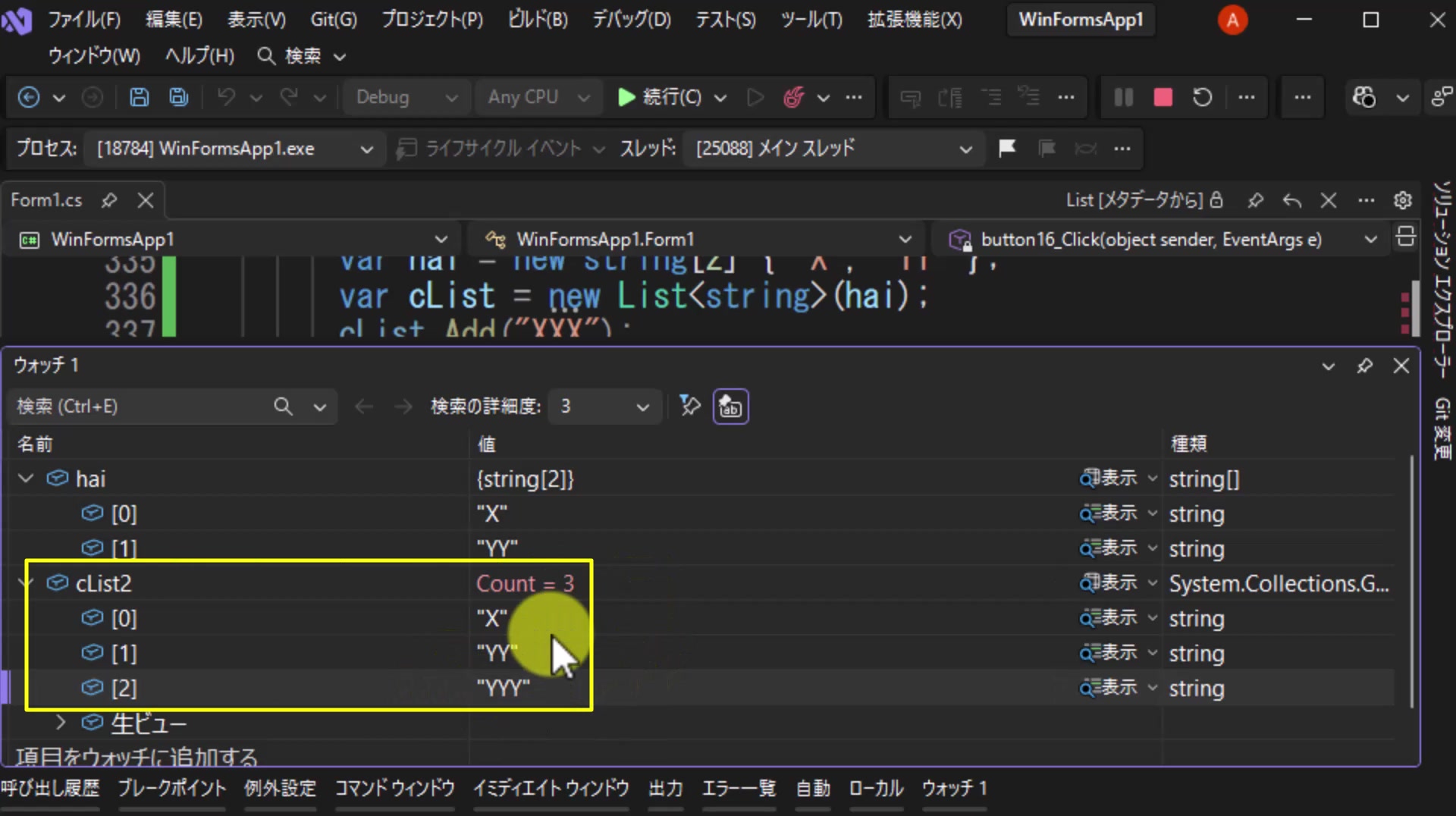
Task: Click the Hot Reload flame icon
Action: (x=793, y=97)
